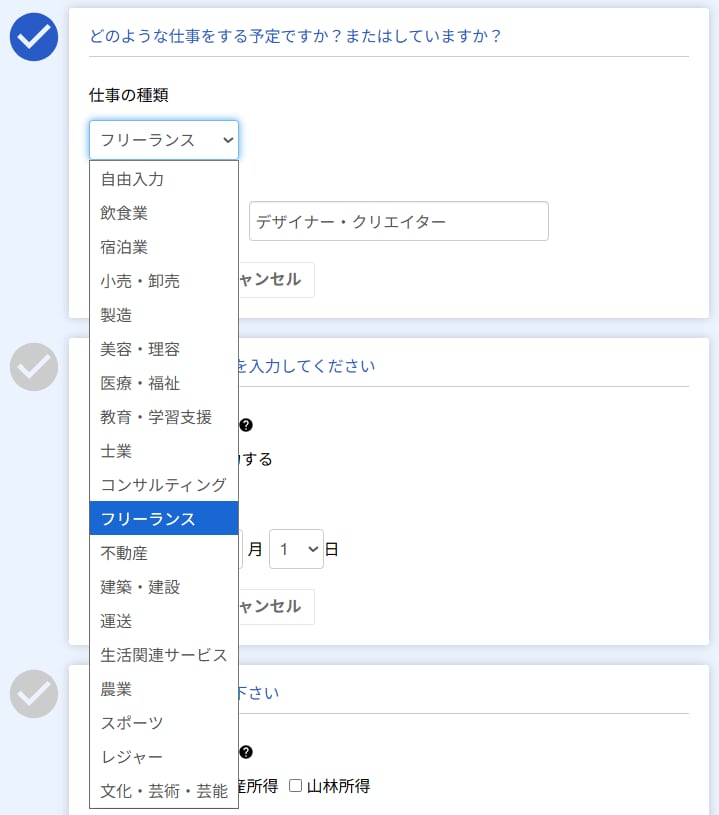The height and width of the screenshot is (815, 719).
Task: Pick スポーツ option
Action: click(164, 723)
